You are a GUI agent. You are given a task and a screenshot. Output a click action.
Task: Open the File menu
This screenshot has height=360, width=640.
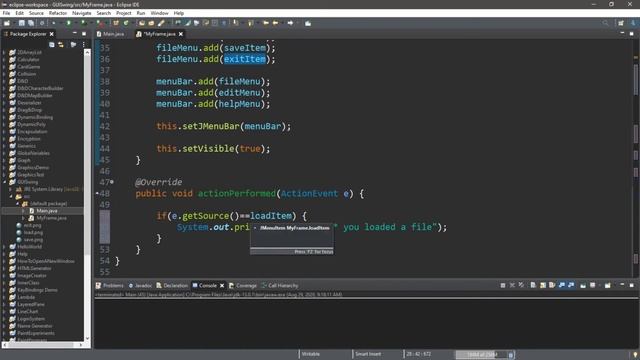point(6,13)
